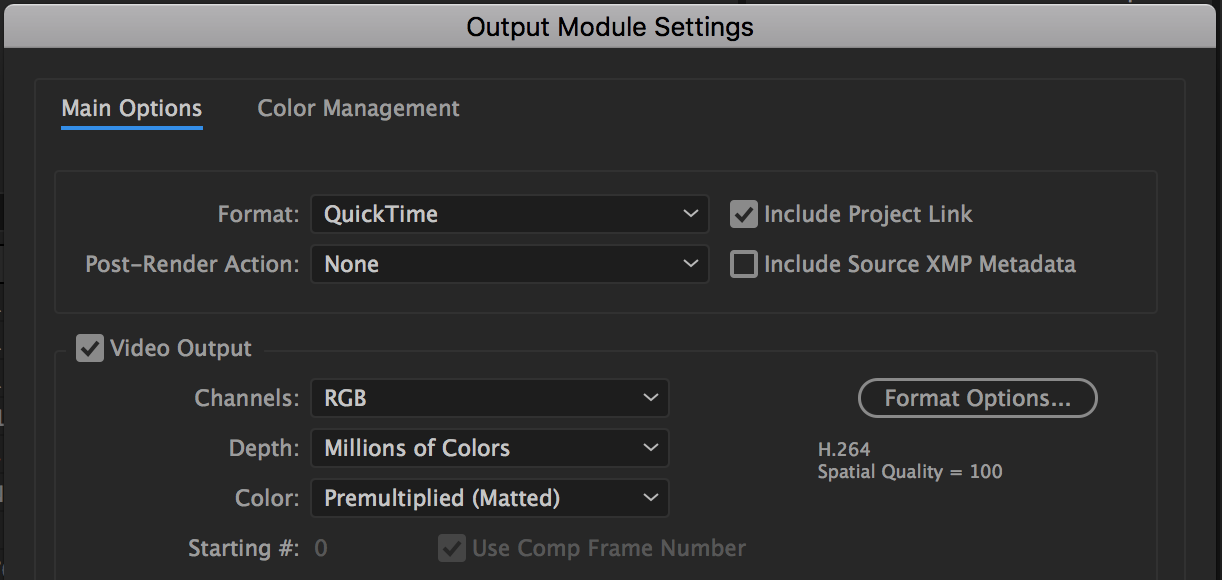The width and height of the screenshot is (1222, 580).
Task: Click the Starting # number field
Action: tap(321, 548)
